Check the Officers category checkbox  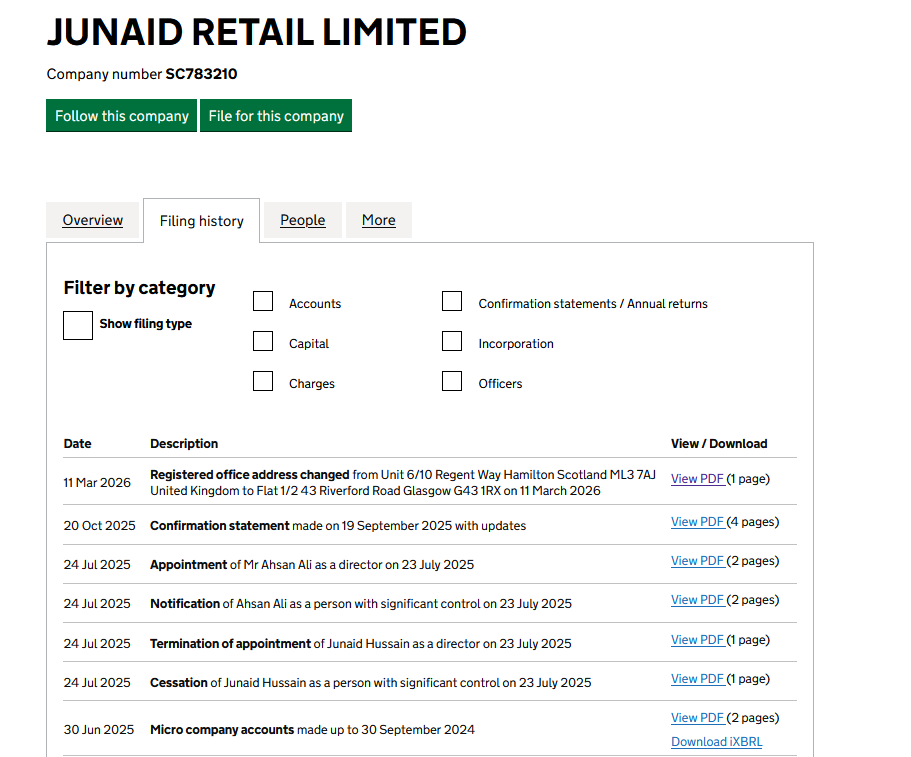452,382
